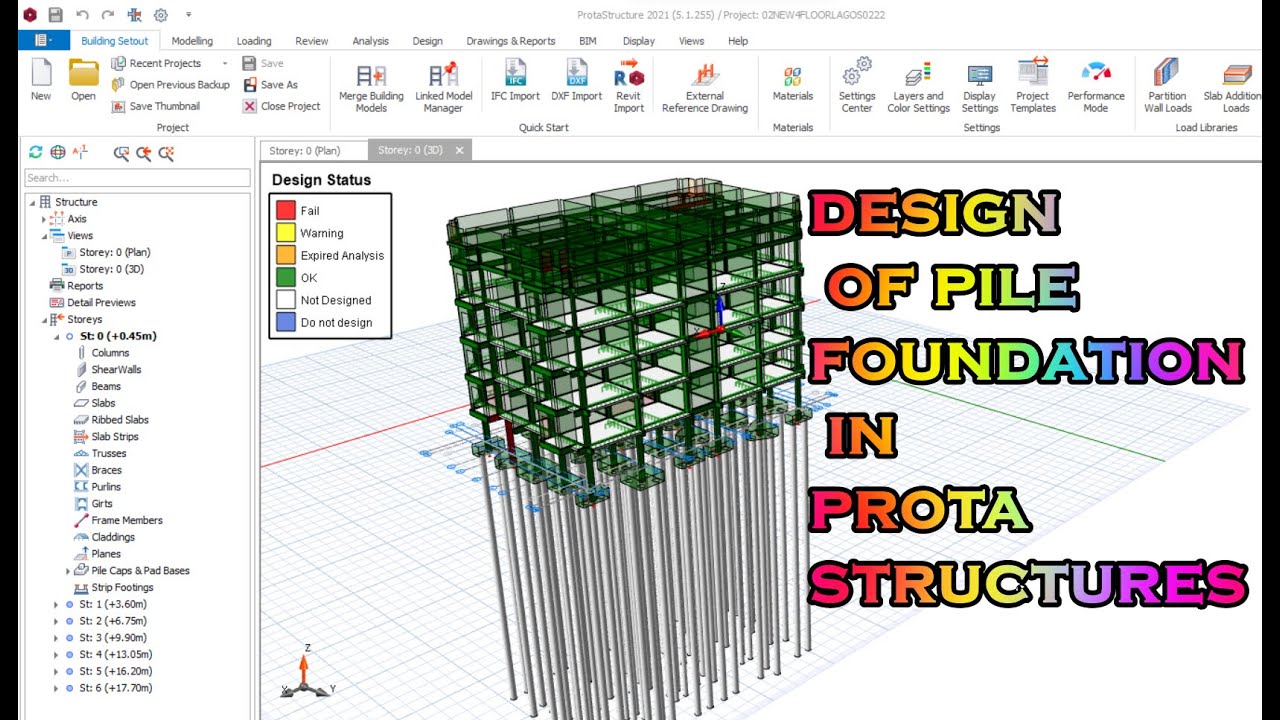Viewport: 1280px width, 720px height.
Task: Click the third magnifier icon with red cross
Action: (166, 153)
